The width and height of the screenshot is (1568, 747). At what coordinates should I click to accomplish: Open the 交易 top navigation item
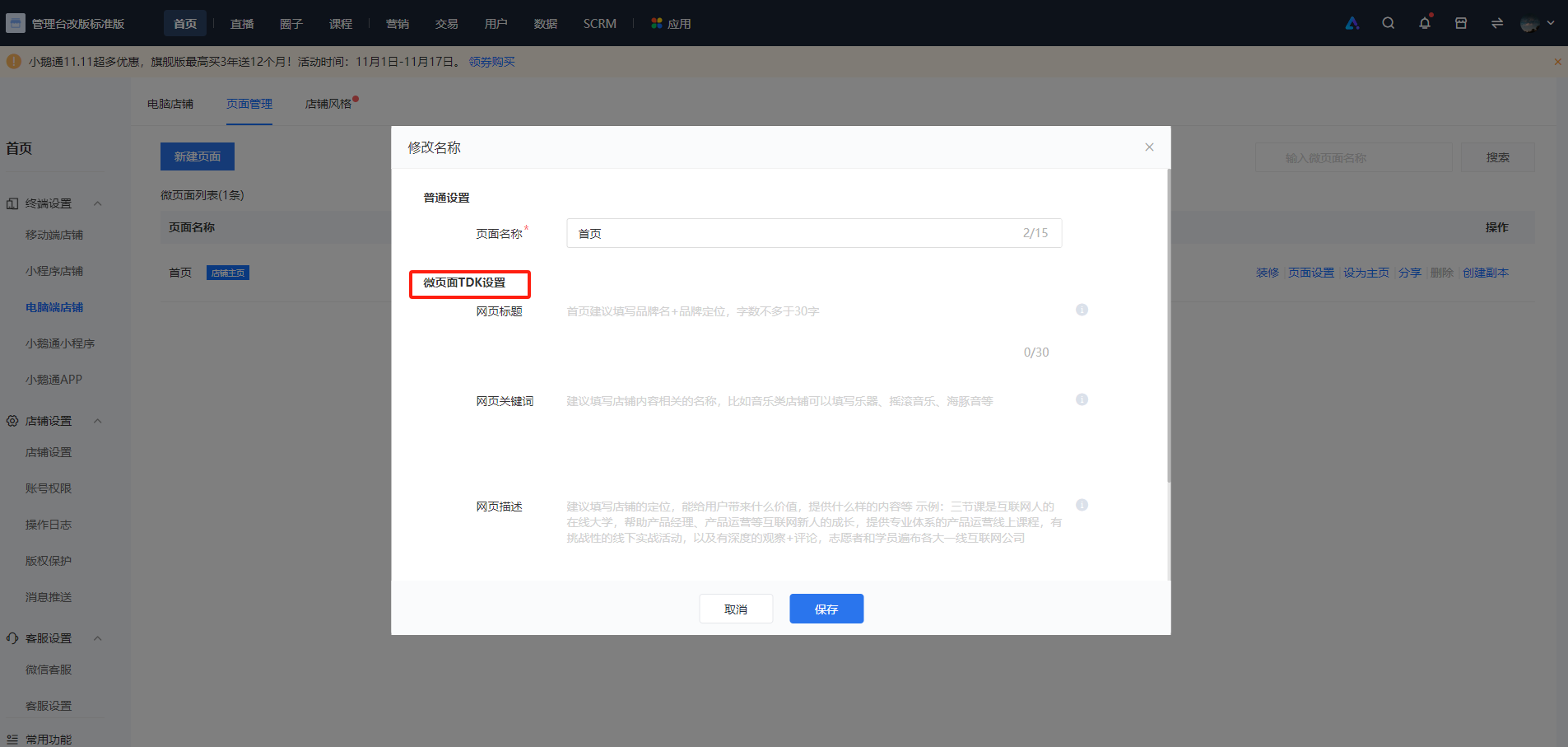[x=447, y=24]
